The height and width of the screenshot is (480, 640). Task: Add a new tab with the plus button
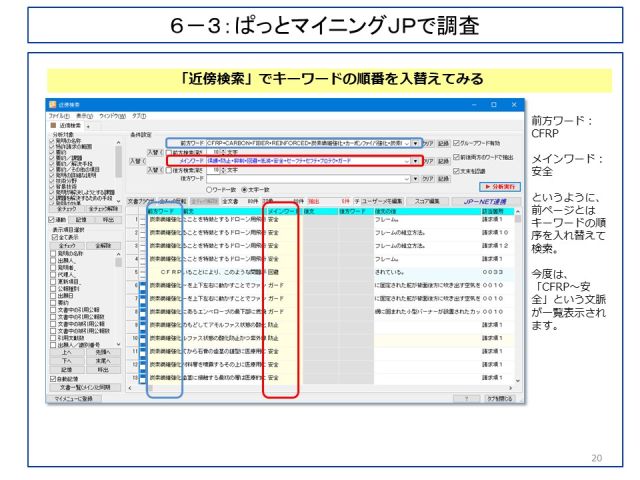(88, 126)
